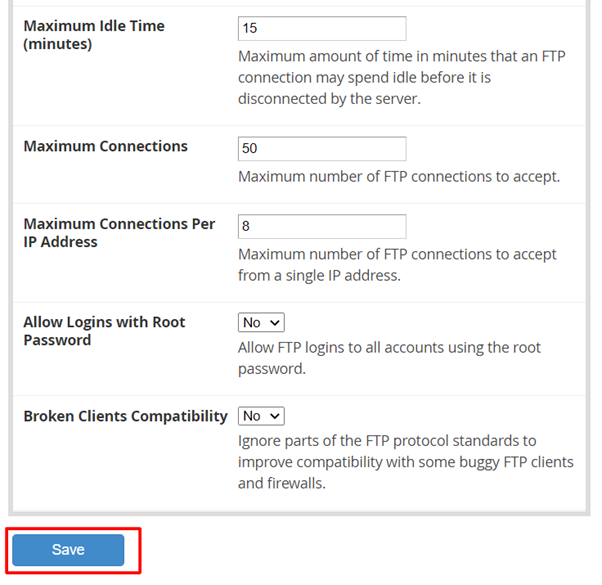This screenshot has width=602, height=585.
Task: Click the '(minutes)' text under Maximum Idle Time
Action: point(58,44)
